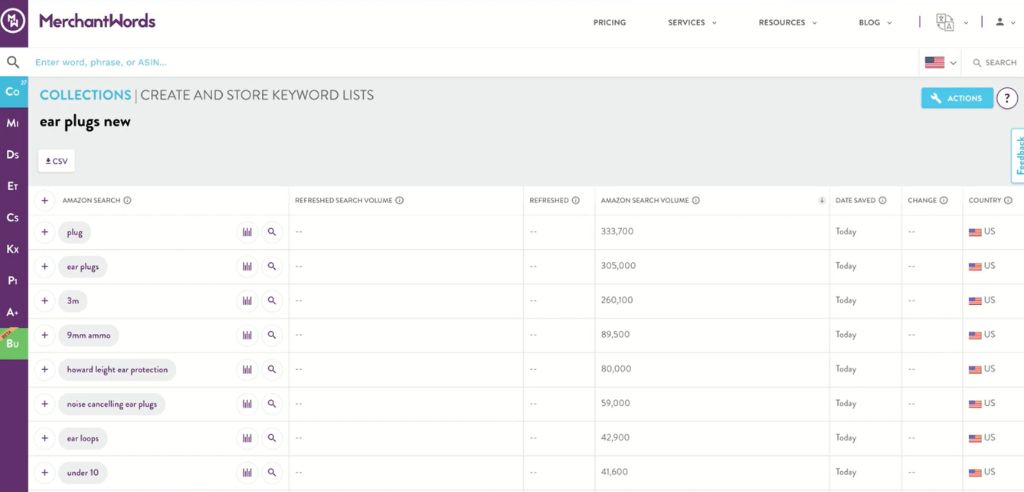Screen dimensions: 1024x492
Task: Open the Cs sidebar item
Action: coord(13,218)
